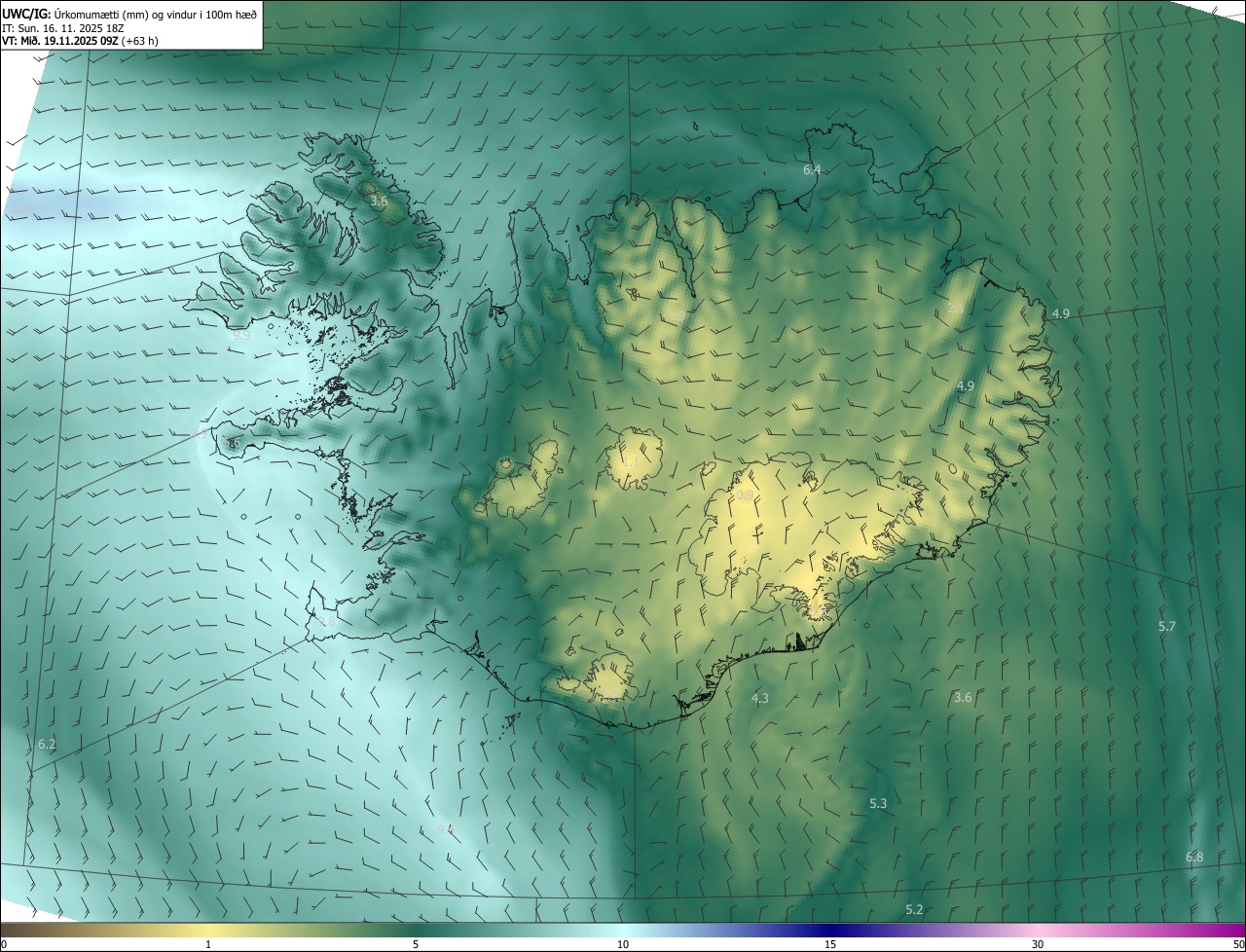This screenshot has width=1246, height=952.
Task: Click the colour scale tick label "0"
Action: (x=4, y=944)
